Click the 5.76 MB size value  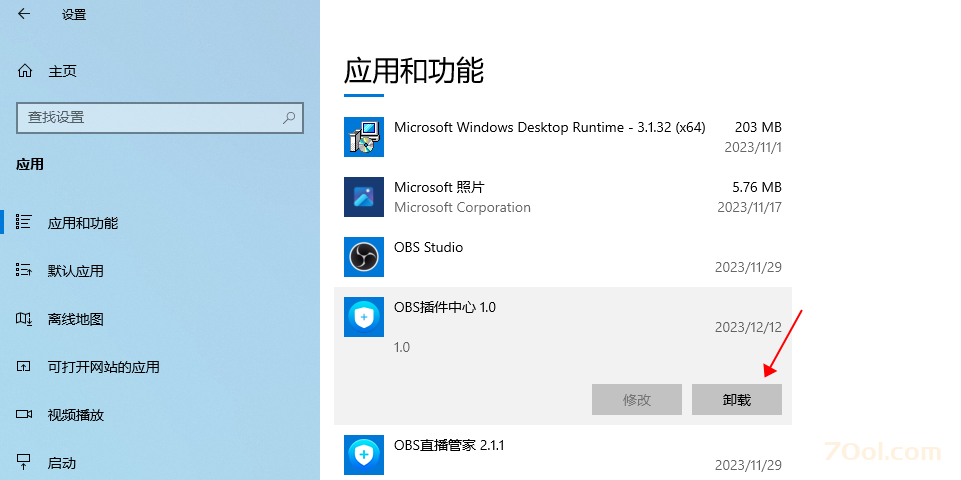click(757, 187)
